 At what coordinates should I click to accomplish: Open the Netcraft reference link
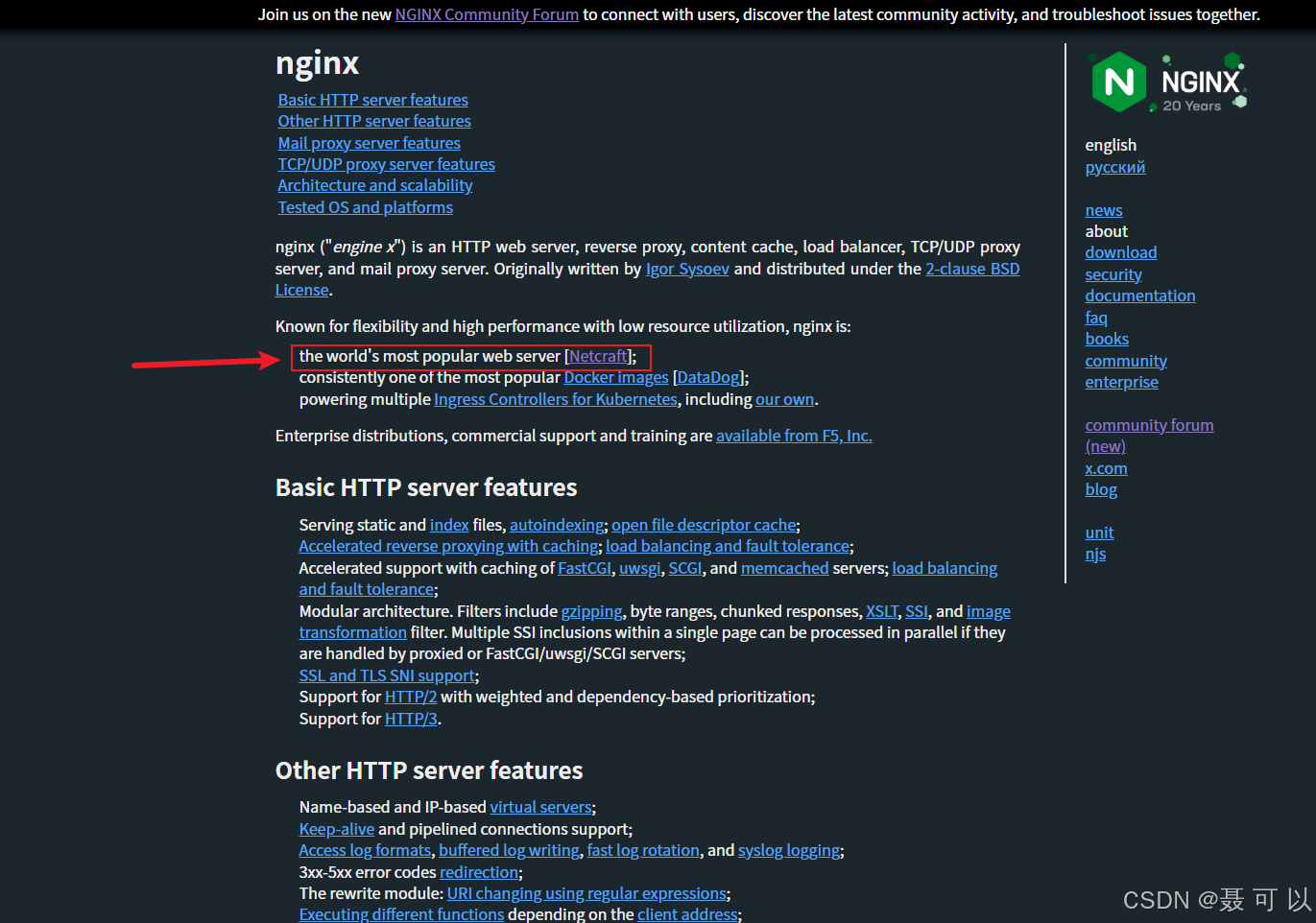pyautogui.click(x=598, y=356)
